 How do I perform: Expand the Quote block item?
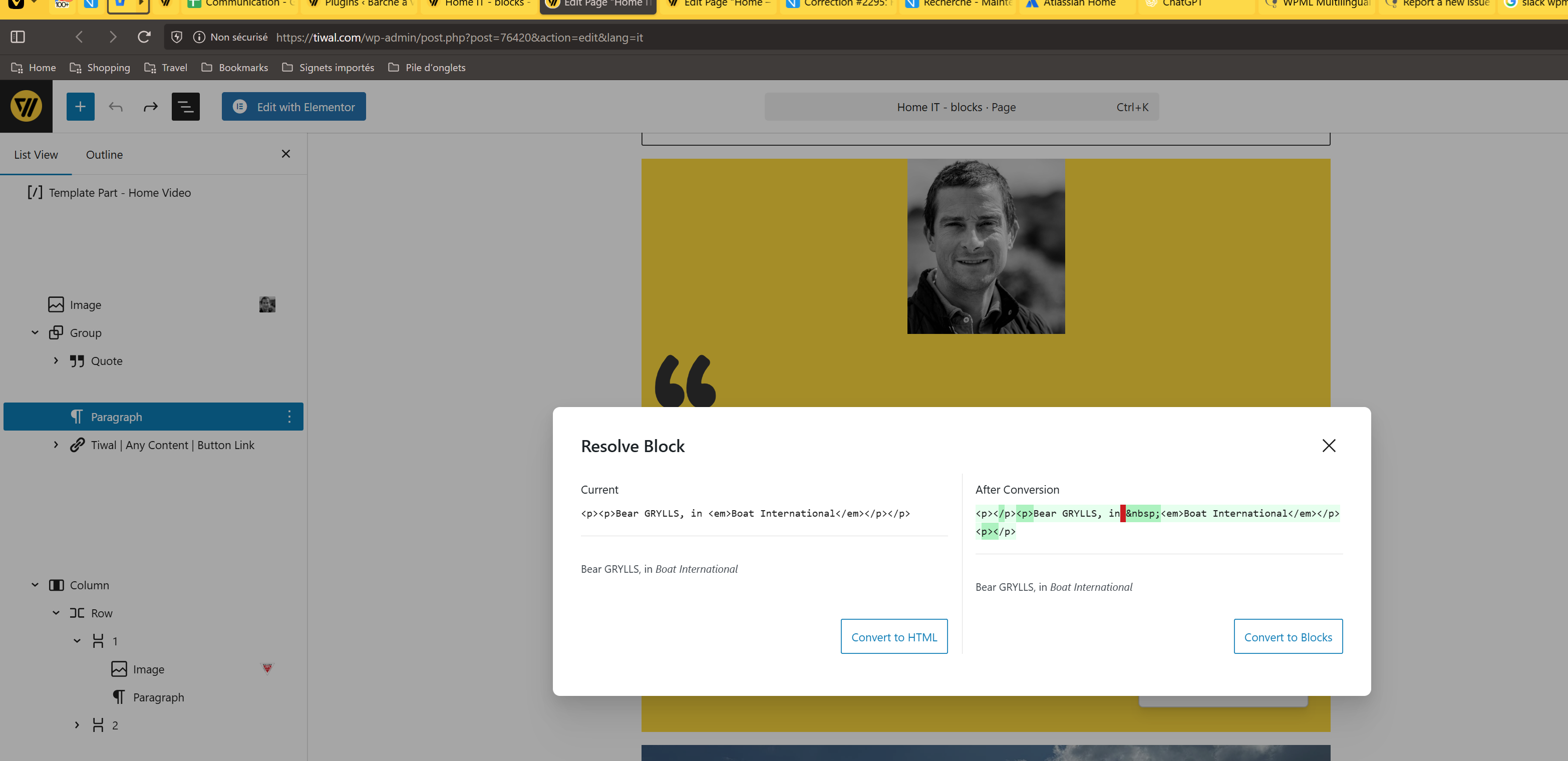coord(56,361)
